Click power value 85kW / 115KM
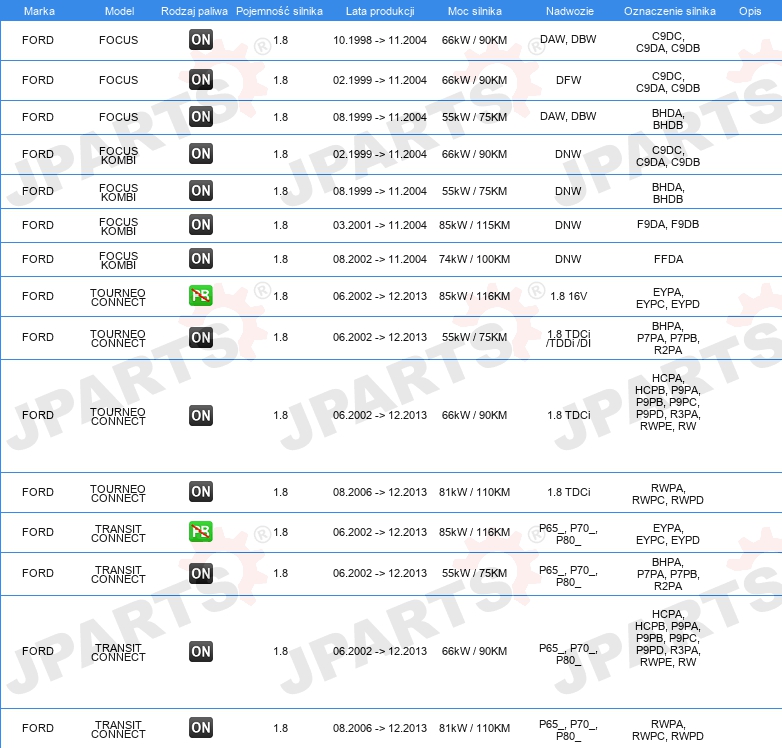The height and width of the screenshot is (748, 782). [x=474, y=225]
